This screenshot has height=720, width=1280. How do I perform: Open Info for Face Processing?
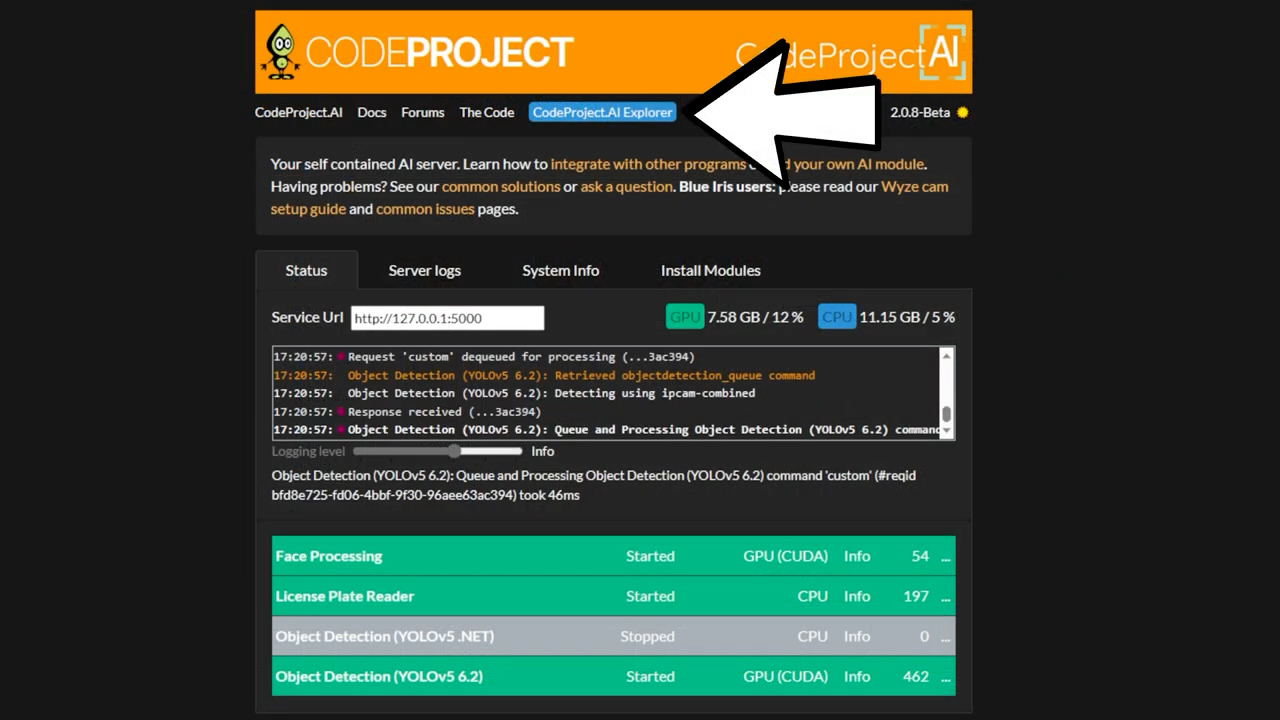(857, 556)
